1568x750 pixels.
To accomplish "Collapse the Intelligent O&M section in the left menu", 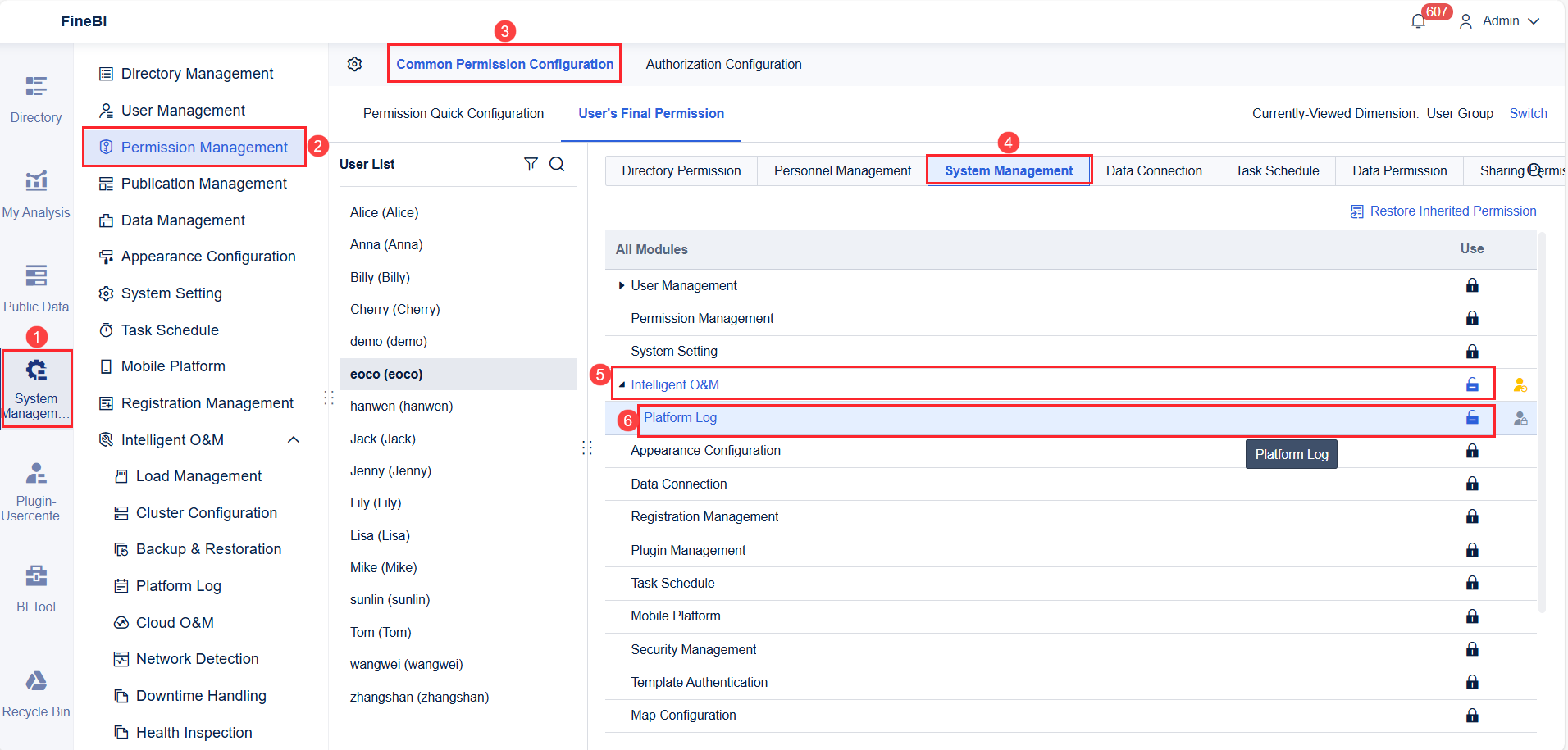I will click(x=294, y=439).
